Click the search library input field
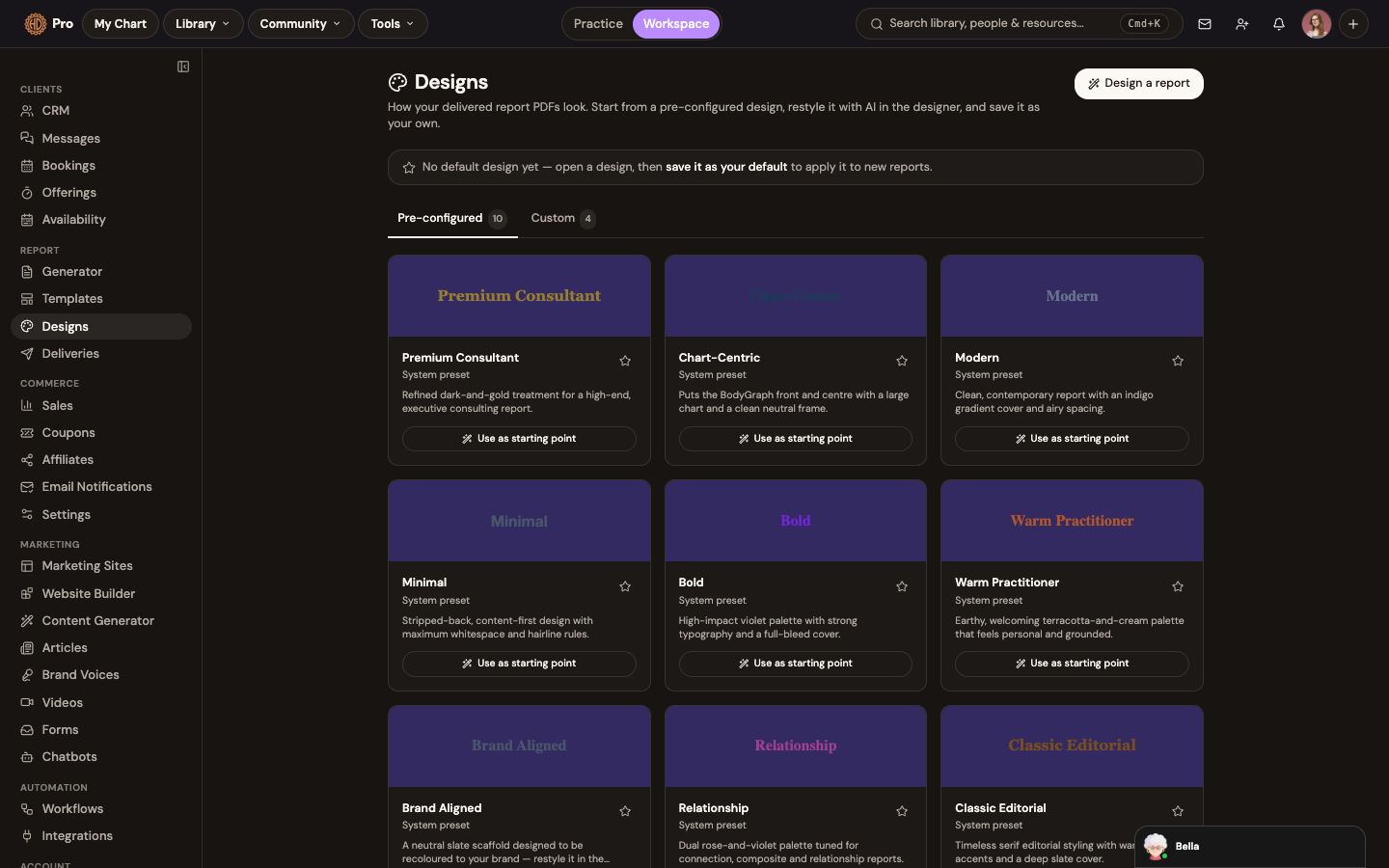The height and width of the screenshot is (868, 1389). 1019,24
